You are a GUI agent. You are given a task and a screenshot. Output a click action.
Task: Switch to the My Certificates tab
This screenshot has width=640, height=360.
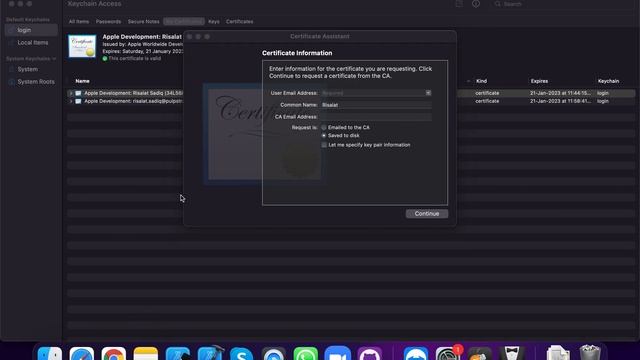[184, 22]
